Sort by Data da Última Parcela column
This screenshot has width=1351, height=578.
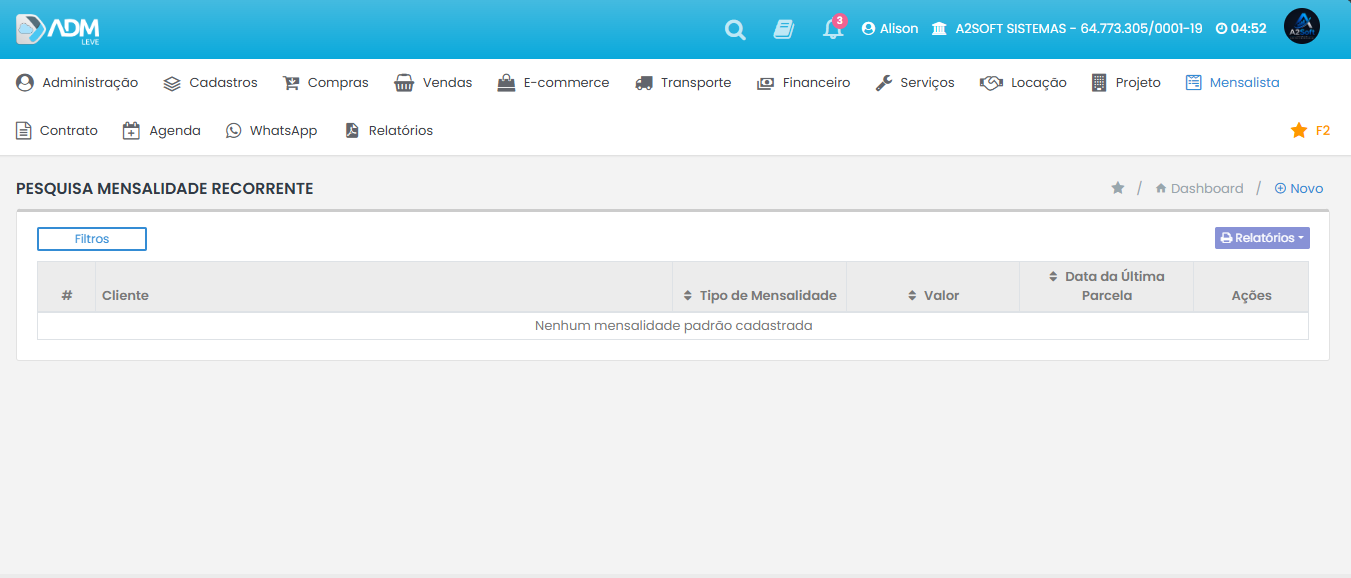coord(1106,286)
